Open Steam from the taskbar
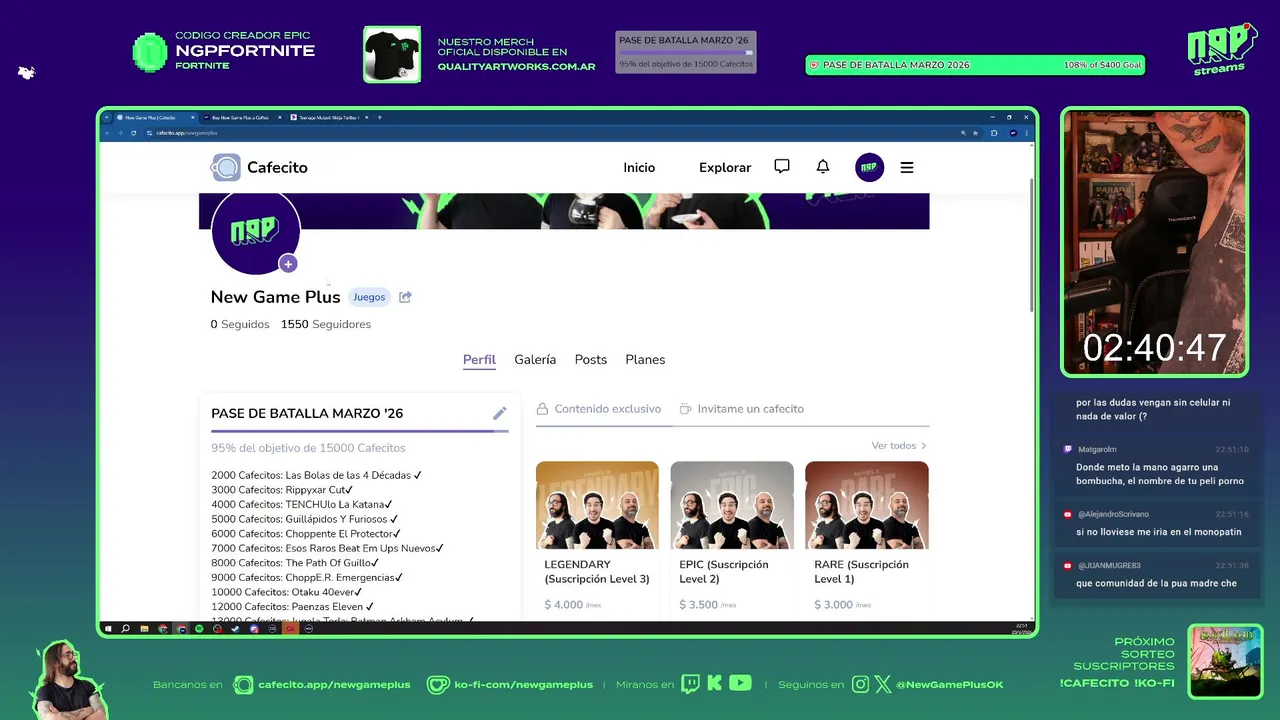This screenshot has height=720, width=1280. click(235, 629)
